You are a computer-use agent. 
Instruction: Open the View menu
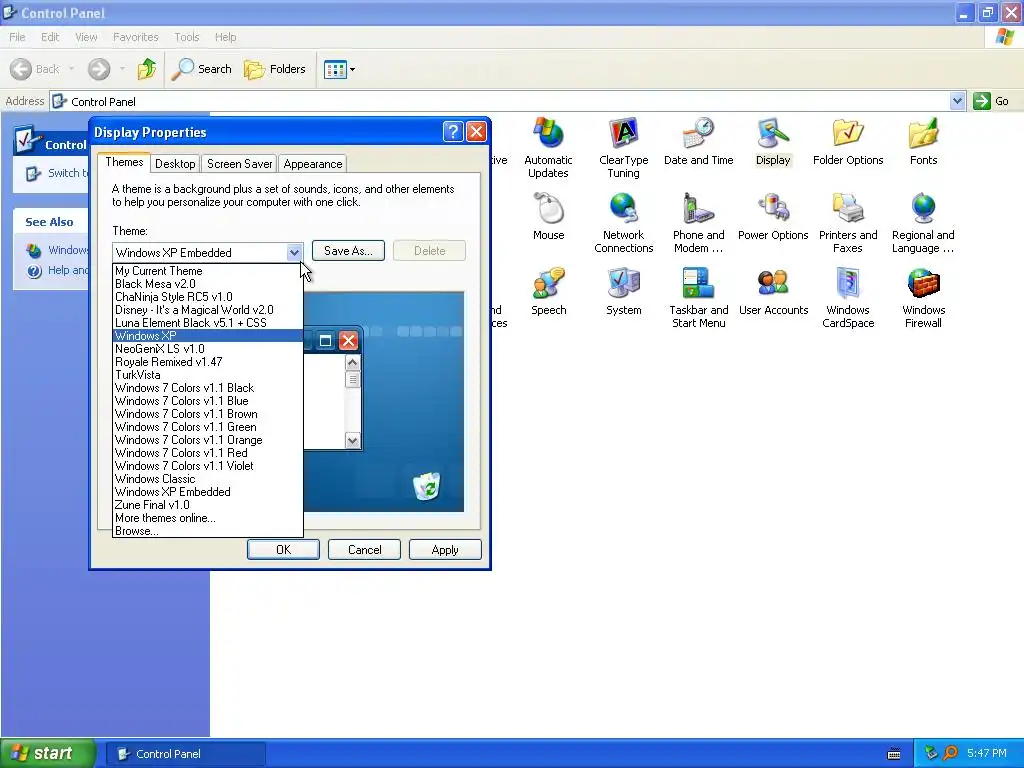[x=86, y=37]
